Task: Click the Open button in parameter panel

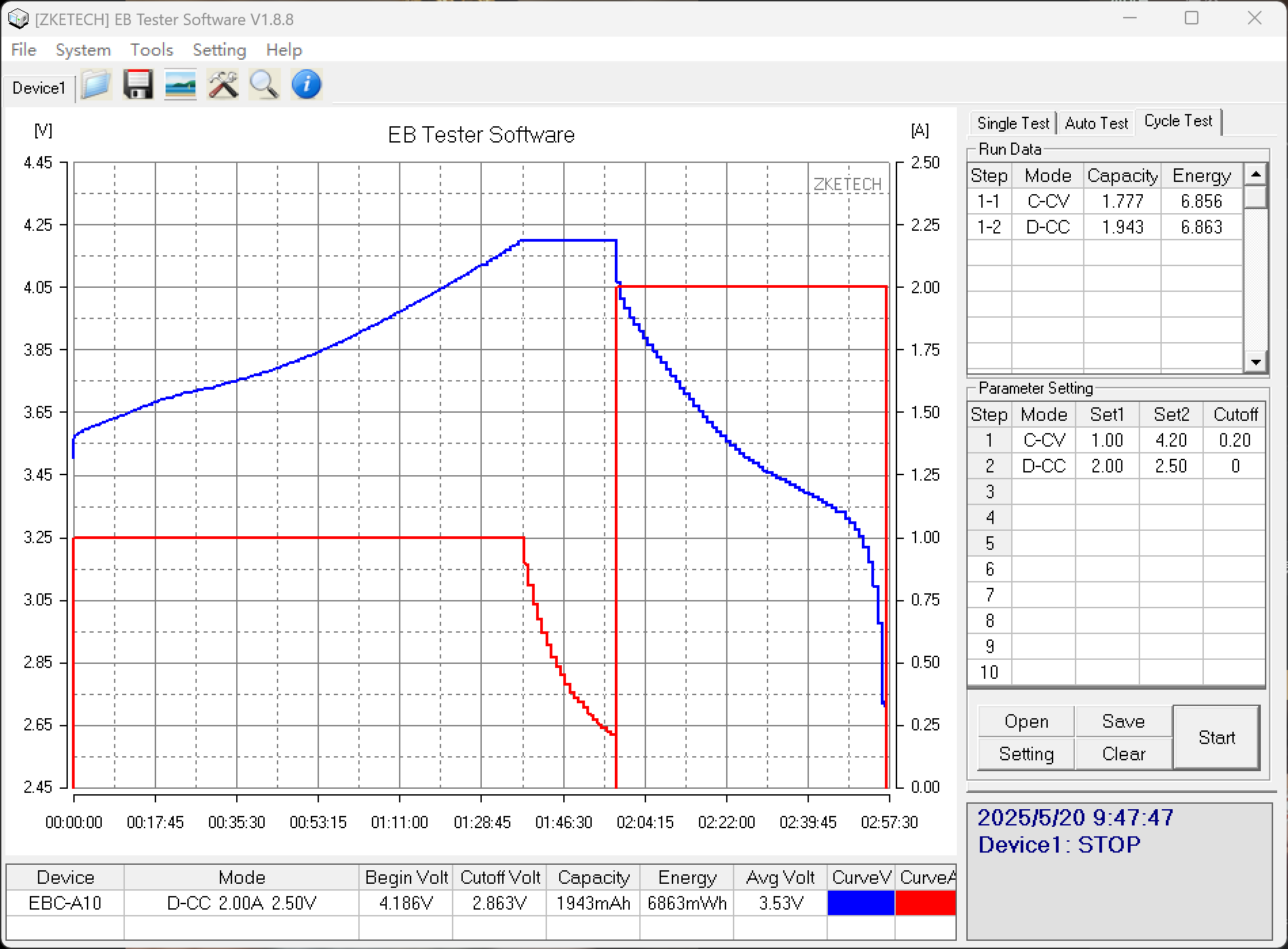Action: tap(1026, 721)
